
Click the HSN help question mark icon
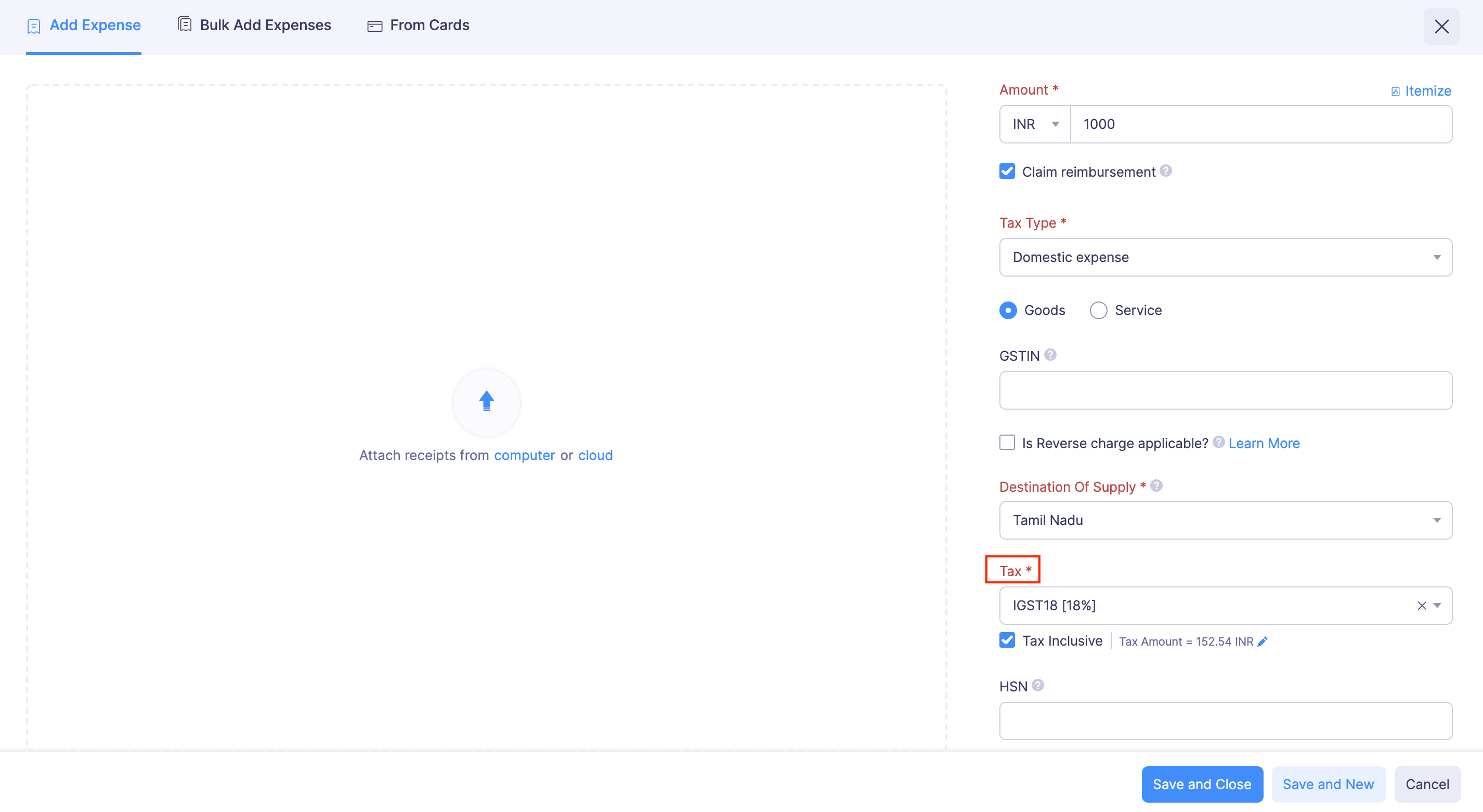pyautogui.click(x=1037, y=685)
